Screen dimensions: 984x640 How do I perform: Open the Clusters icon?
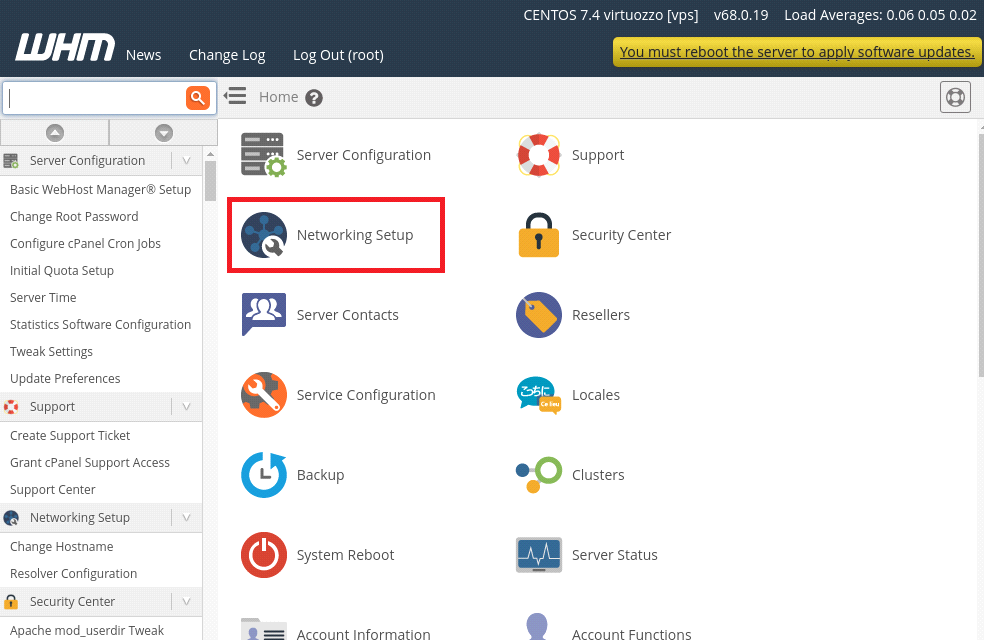pos(538,474)
